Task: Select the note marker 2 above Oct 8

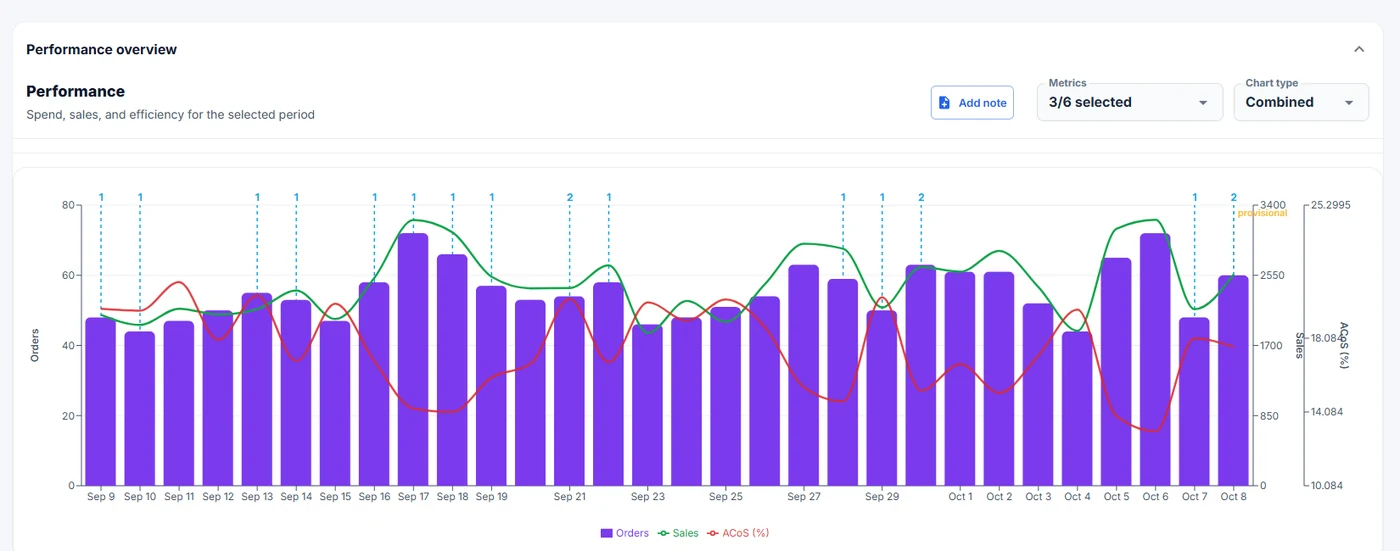Action: 1234,197
